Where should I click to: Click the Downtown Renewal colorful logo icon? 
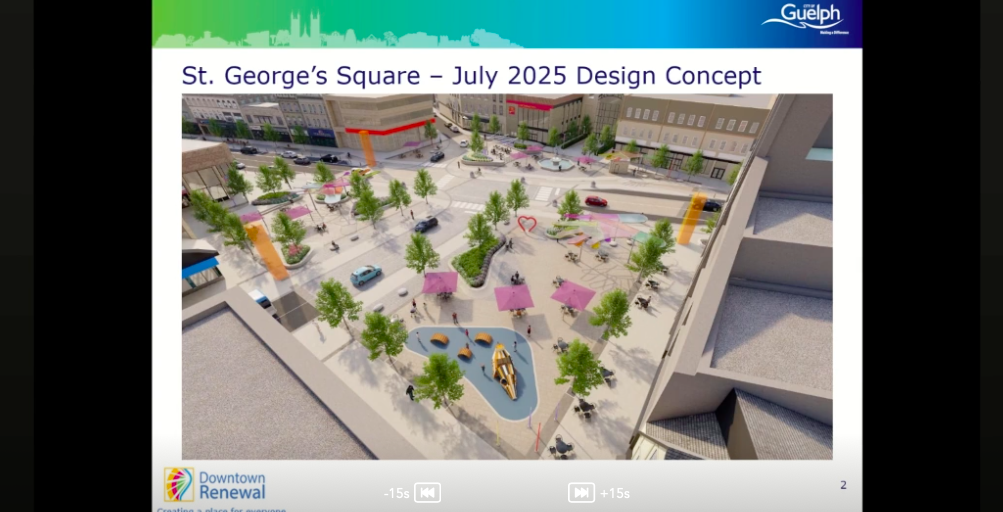(179, 484)
